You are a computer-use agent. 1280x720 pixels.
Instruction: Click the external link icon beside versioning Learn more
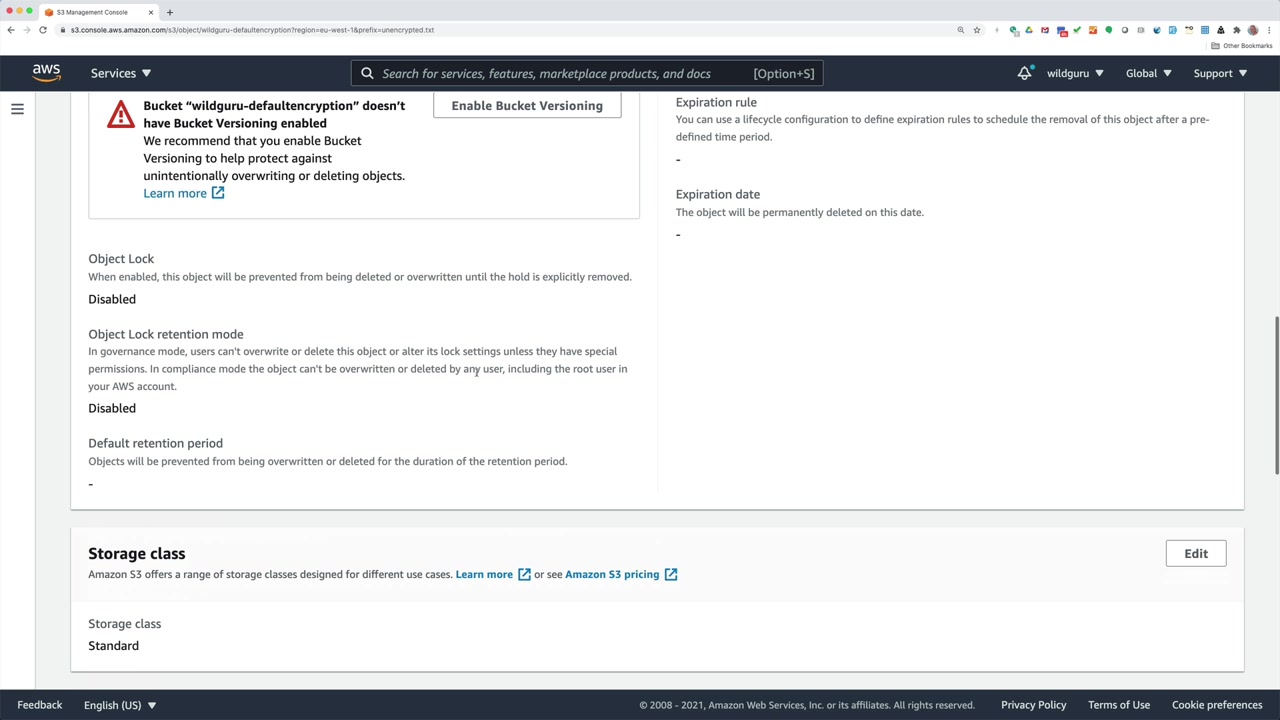pos(218,193)
